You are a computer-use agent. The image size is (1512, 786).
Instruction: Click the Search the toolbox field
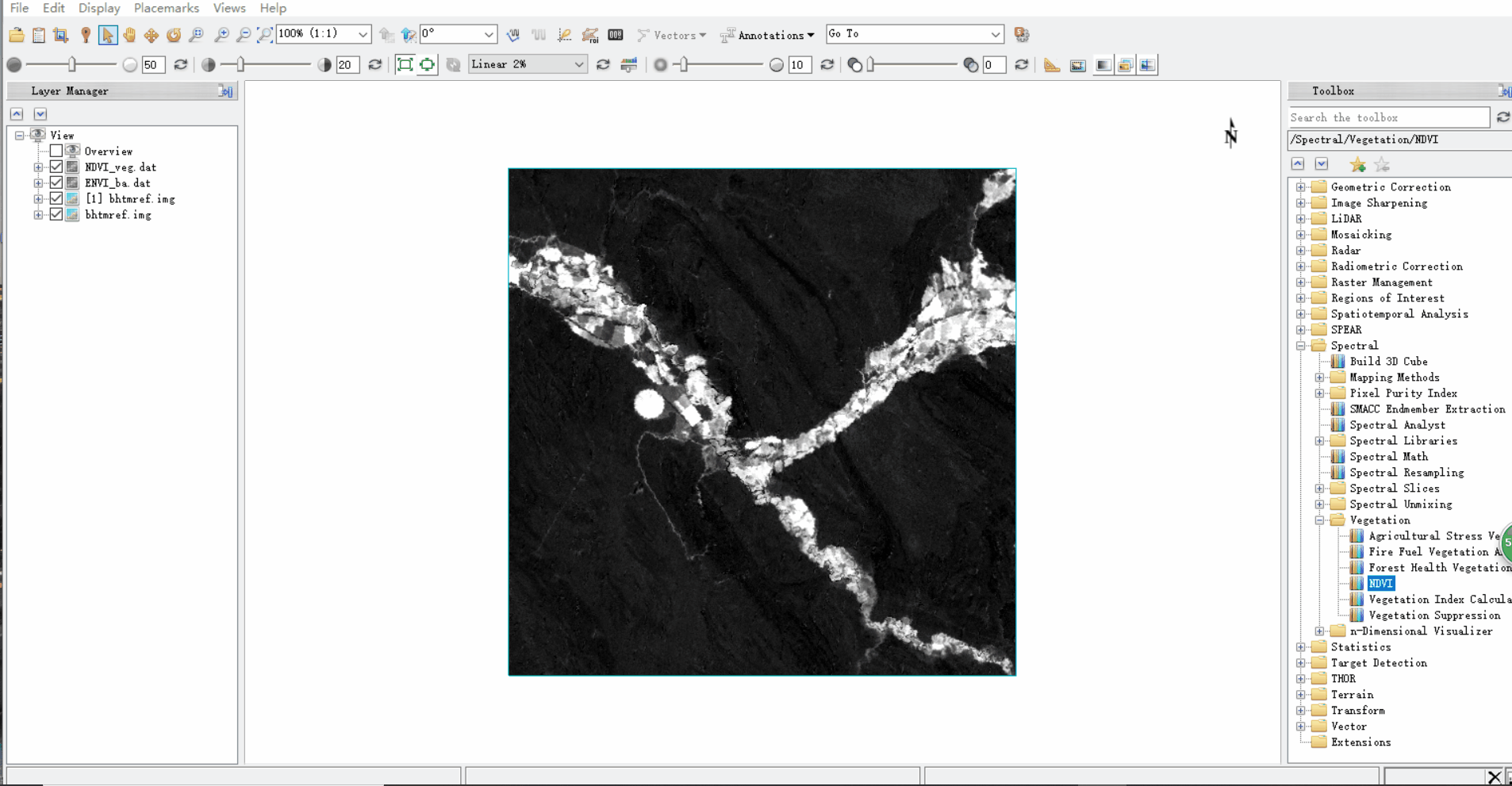point(1388,117)
